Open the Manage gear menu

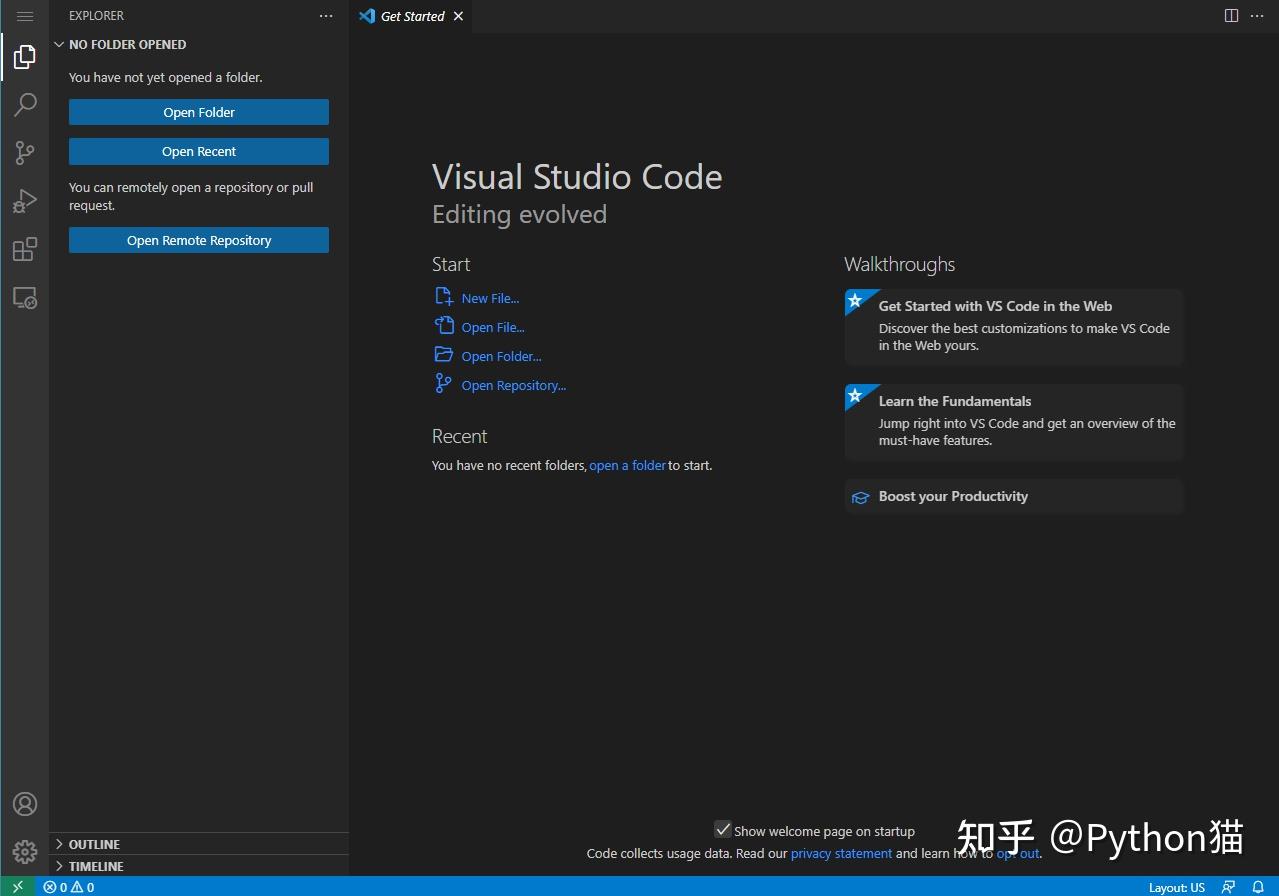point(25,851)
